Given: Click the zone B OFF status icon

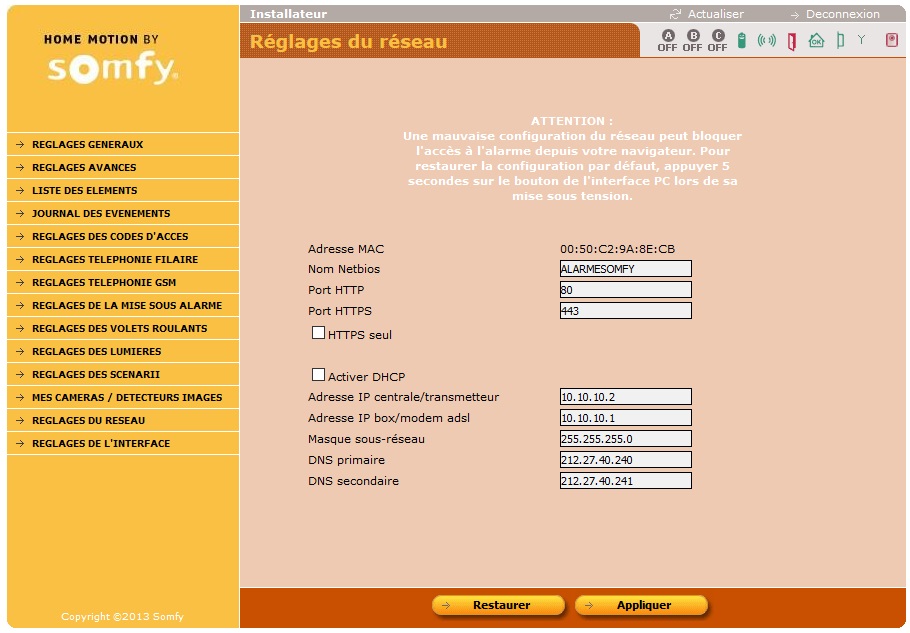Looking at the screenshot, I should [692, 41].
